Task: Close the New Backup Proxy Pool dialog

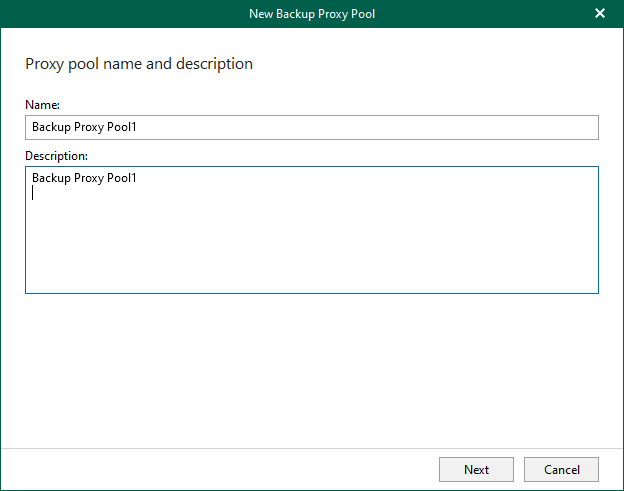Action: [x=600, y=14]
